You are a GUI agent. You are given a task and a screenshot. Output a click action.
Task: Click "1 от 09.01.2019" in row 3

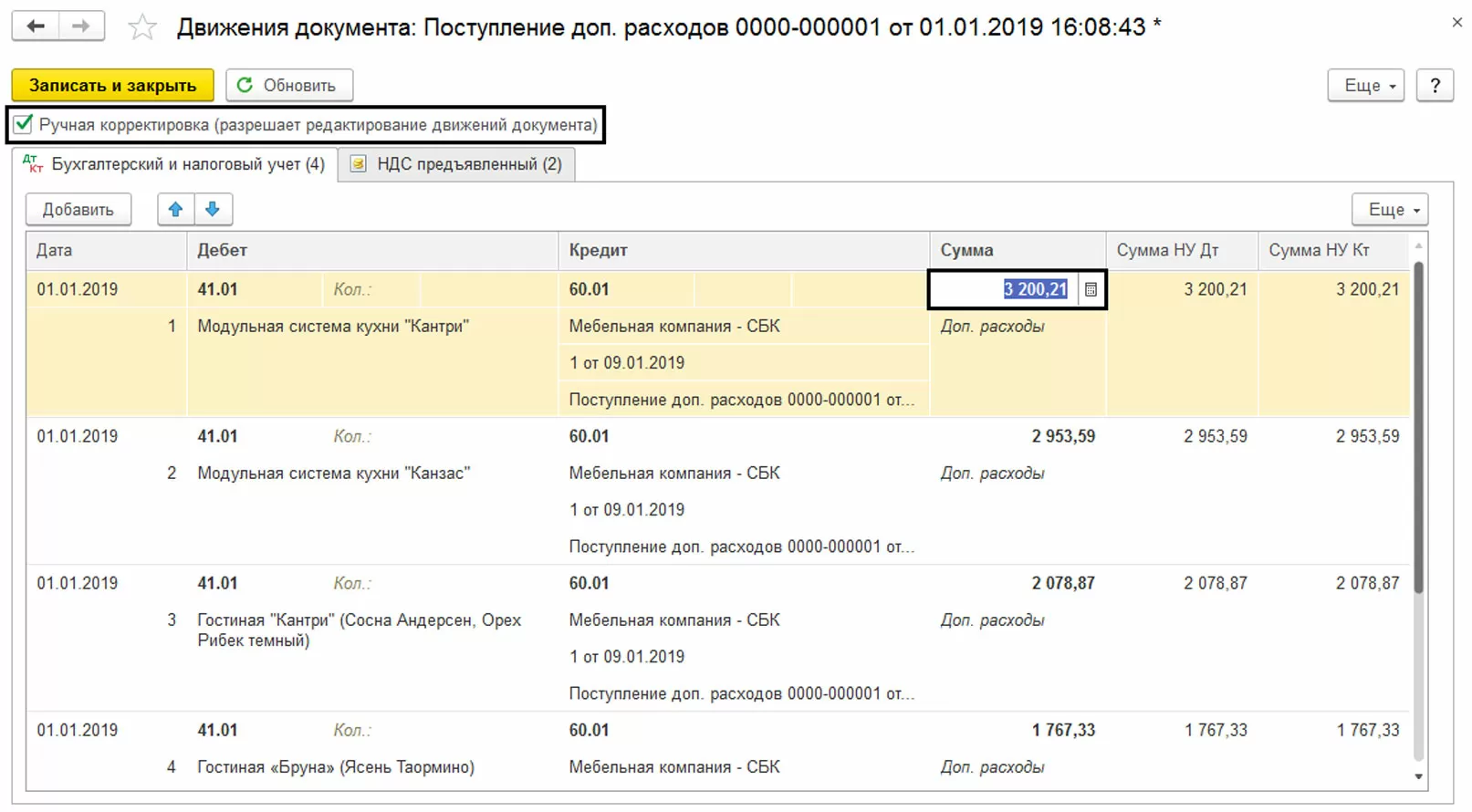[627, 657]
